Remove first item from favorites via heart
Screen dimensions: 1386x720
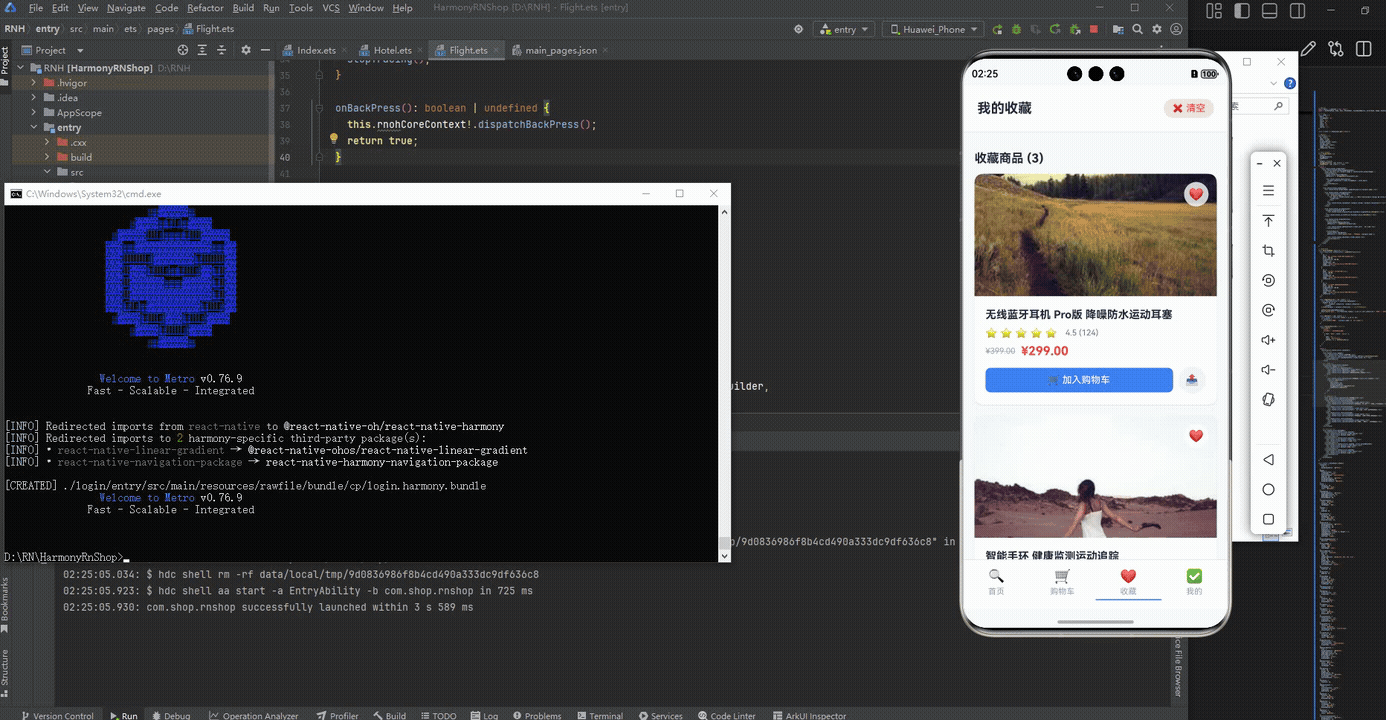(1196, 194)
